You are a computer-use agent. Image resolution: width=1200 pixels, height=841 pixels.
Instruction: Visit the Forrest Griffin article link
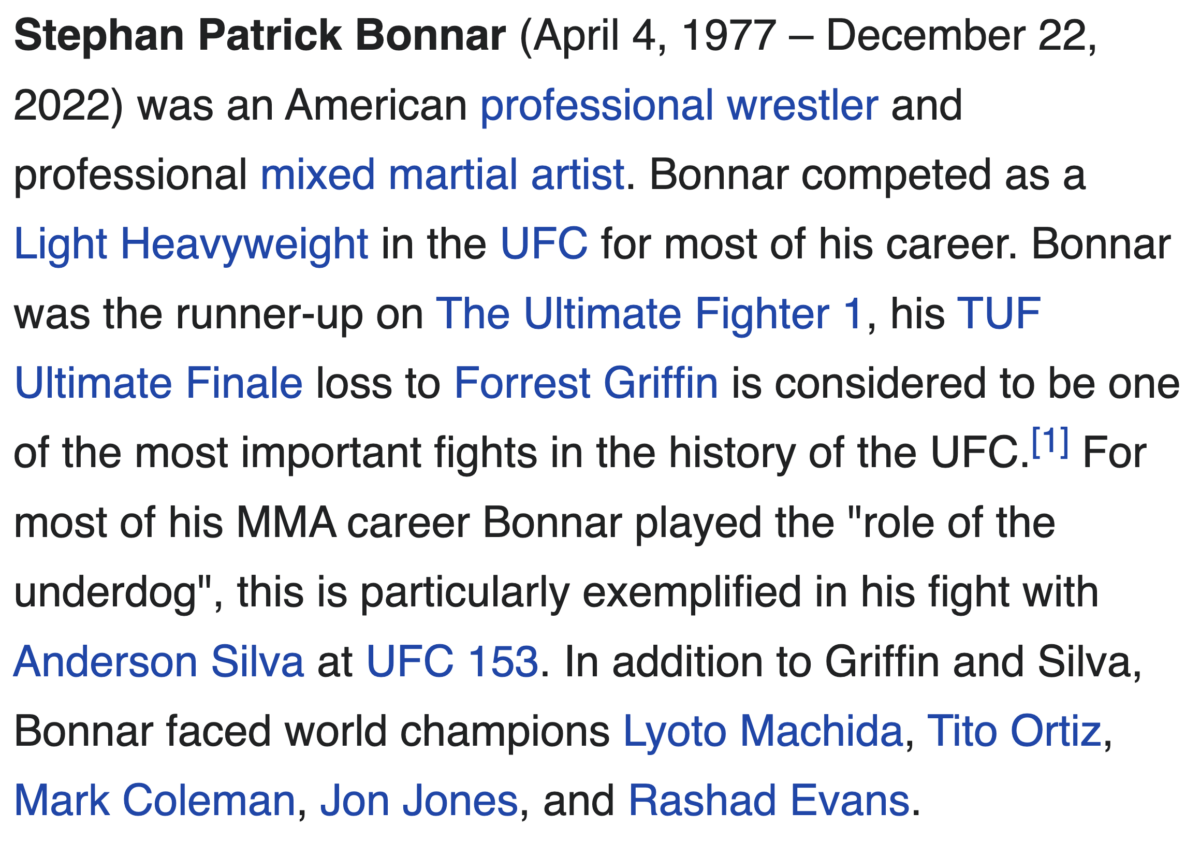(x=586, y=384)
